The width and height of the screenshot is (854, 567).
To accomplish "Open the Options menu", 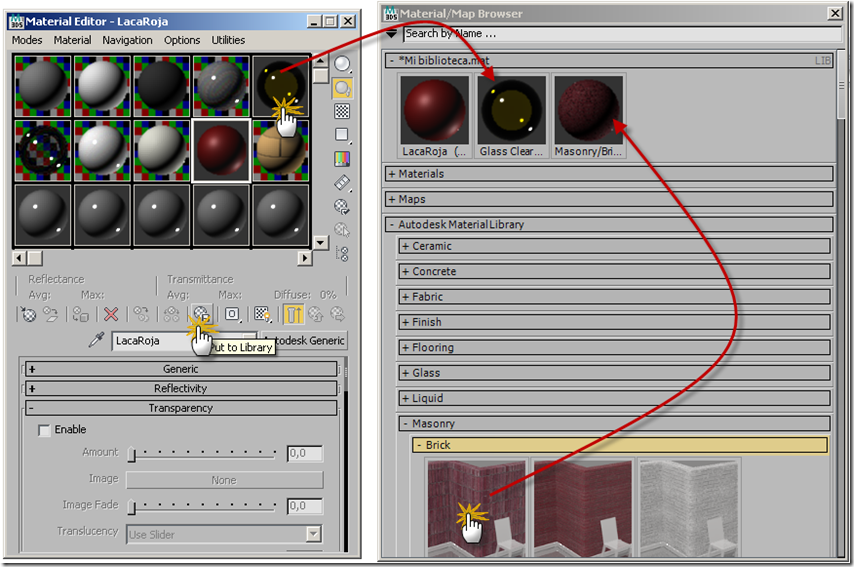I will pyautogui.click(x=182, y=40).
